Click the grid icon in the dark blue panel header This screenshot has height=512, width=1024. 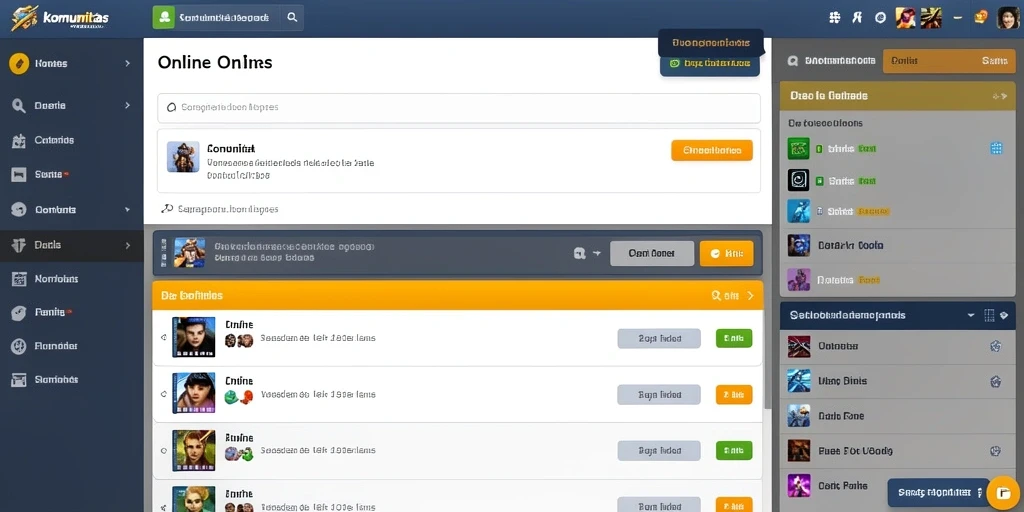(989, 315)
